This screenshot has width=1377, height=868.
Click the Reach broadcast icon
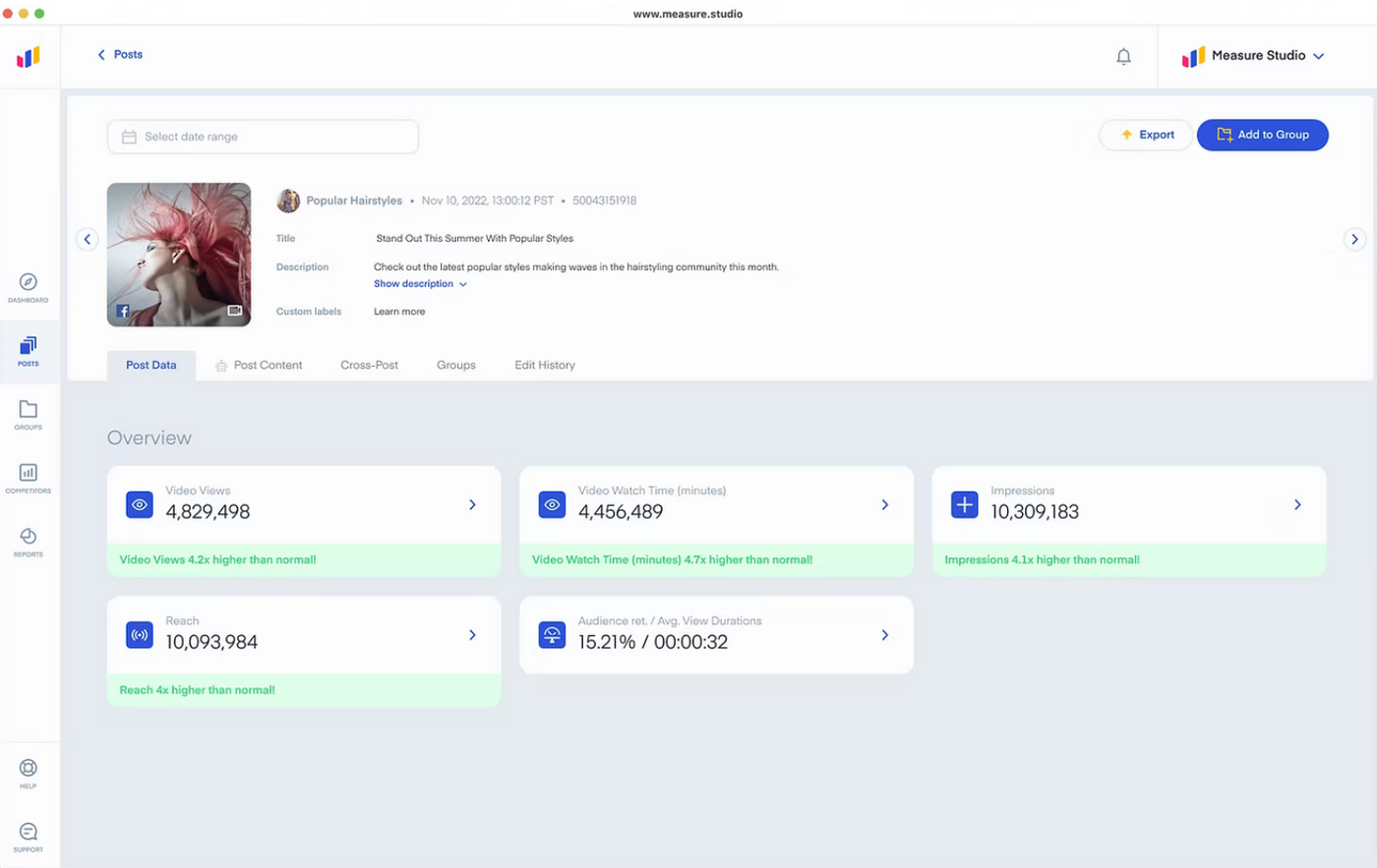pos(140,635)
